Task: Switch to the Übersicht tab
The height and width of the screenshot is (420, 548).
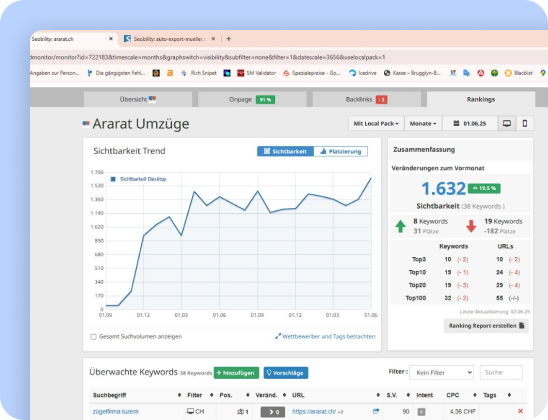Action: [138, 99]
